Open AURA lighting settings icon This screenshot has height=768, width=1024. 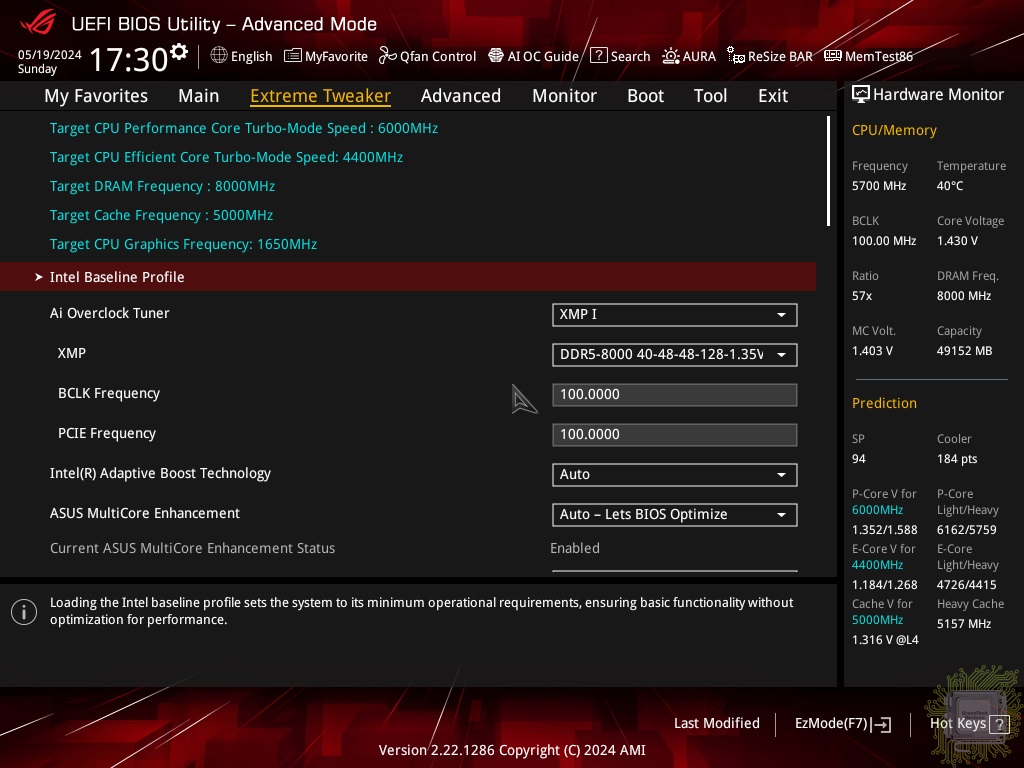point(671,56)
